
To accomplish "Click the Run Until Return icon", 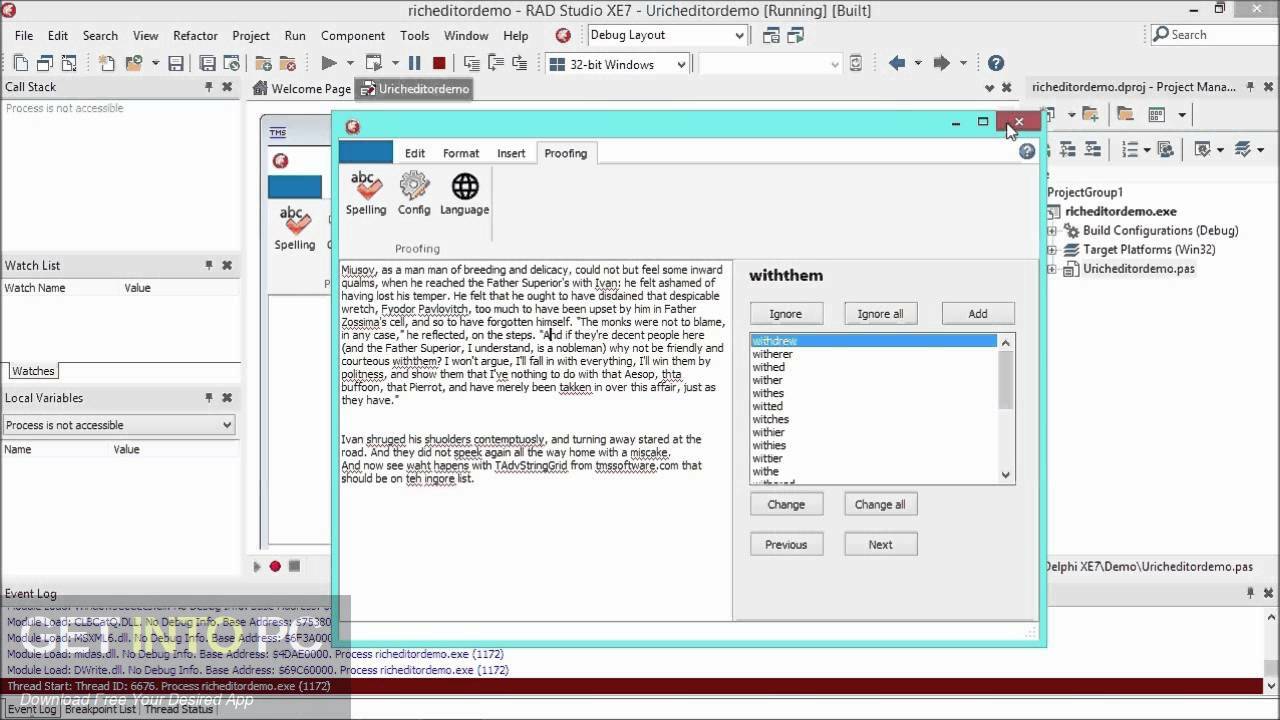I will (x=520, y=63).
